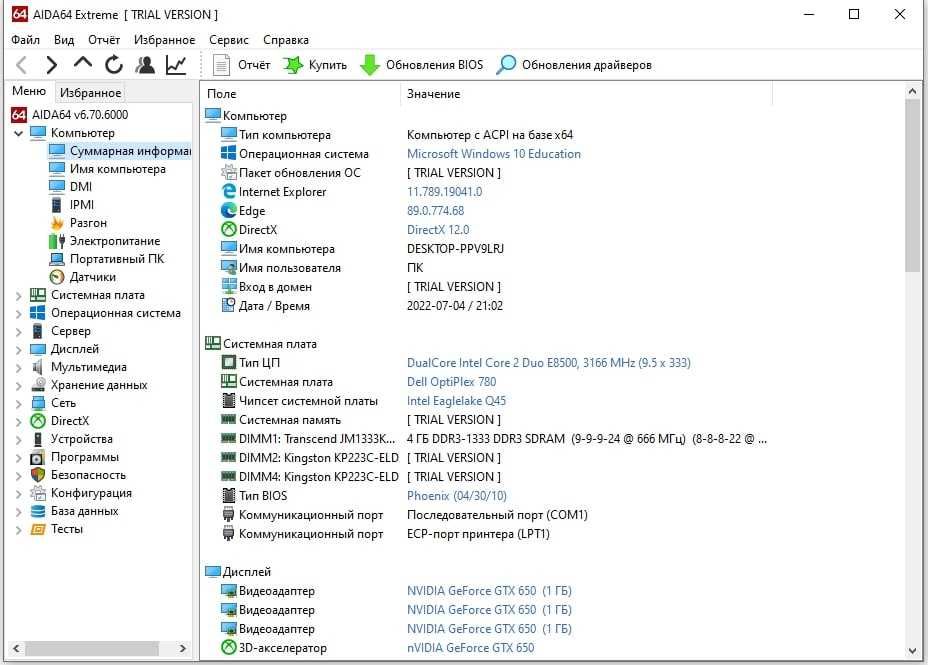This screenshot has width=928, height=665.
Task: Open the Сервис menu
Action: tap(228, 40)
